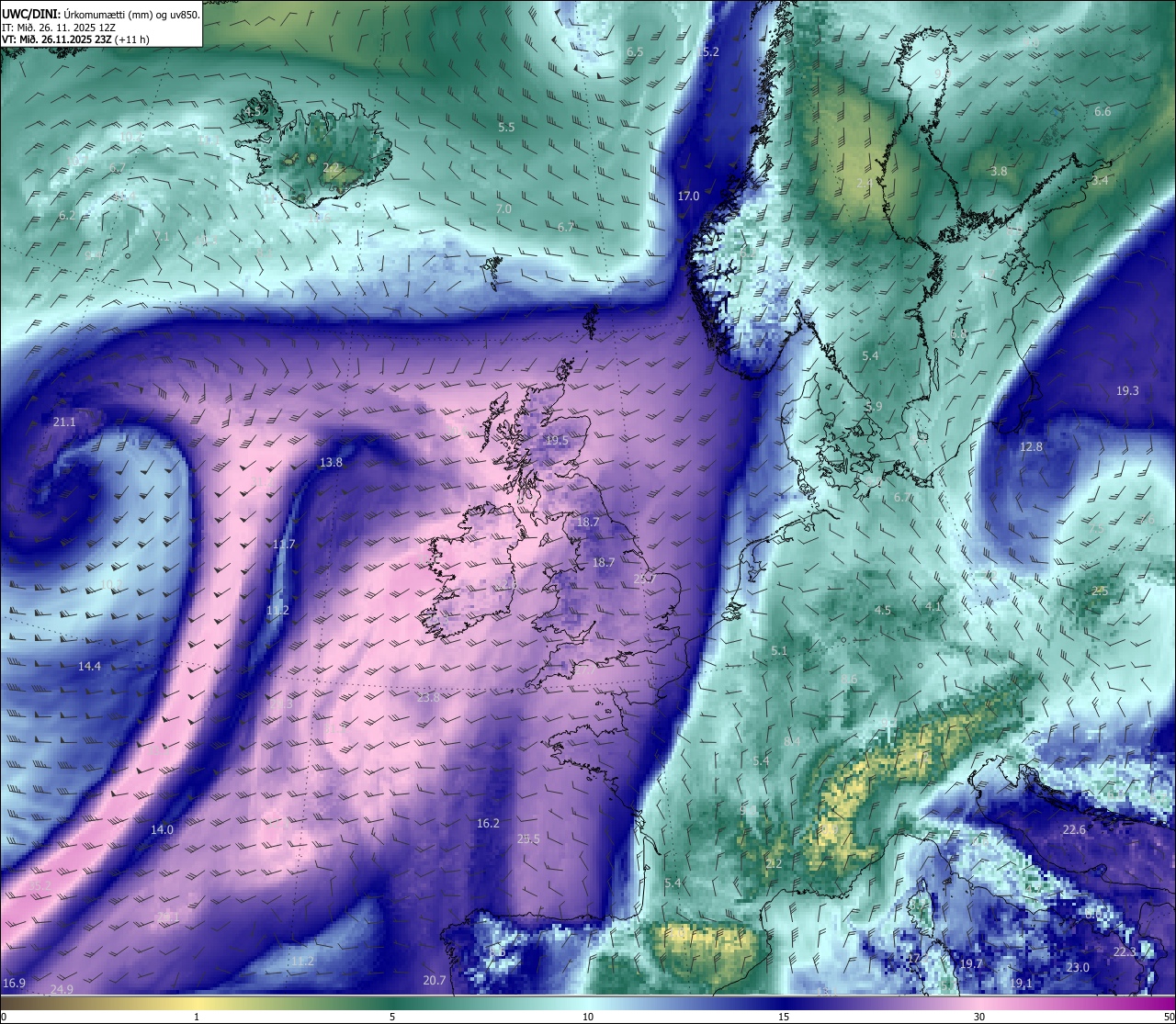1176x1024 pixels.
Task: Click the 25.5 value label
Action: [x=528, y=838]
